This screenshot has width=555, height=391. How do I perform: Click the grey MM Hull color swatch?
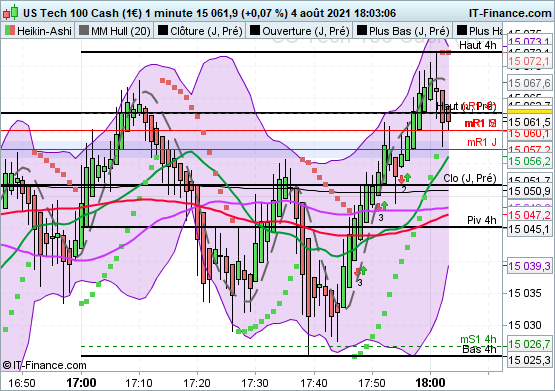(84, 30)
